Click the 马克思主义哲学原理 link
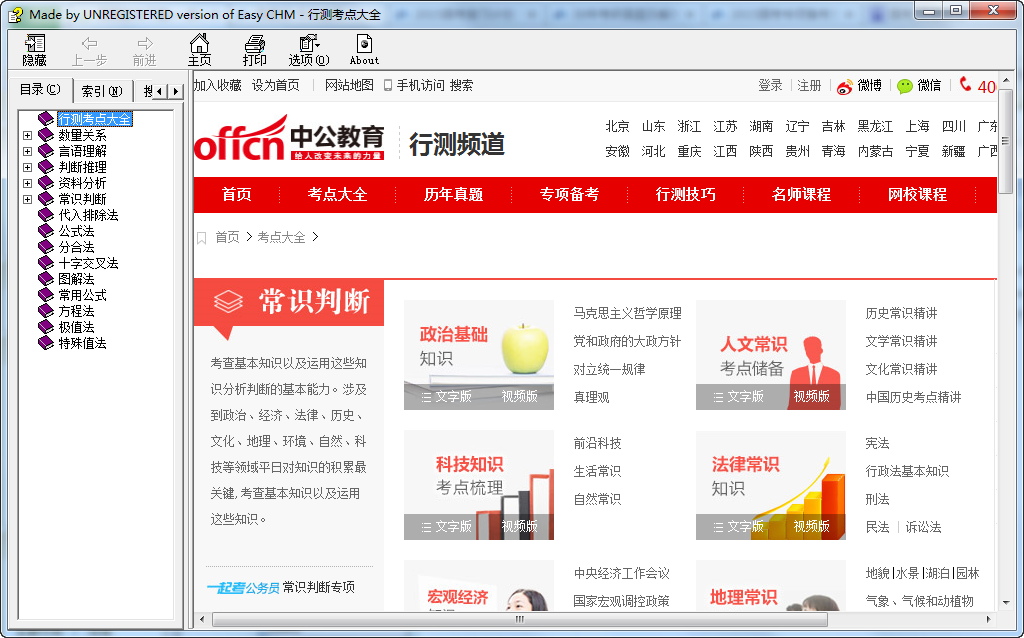This screenshot has width=1024, height=638. click(x=628, y=313)
